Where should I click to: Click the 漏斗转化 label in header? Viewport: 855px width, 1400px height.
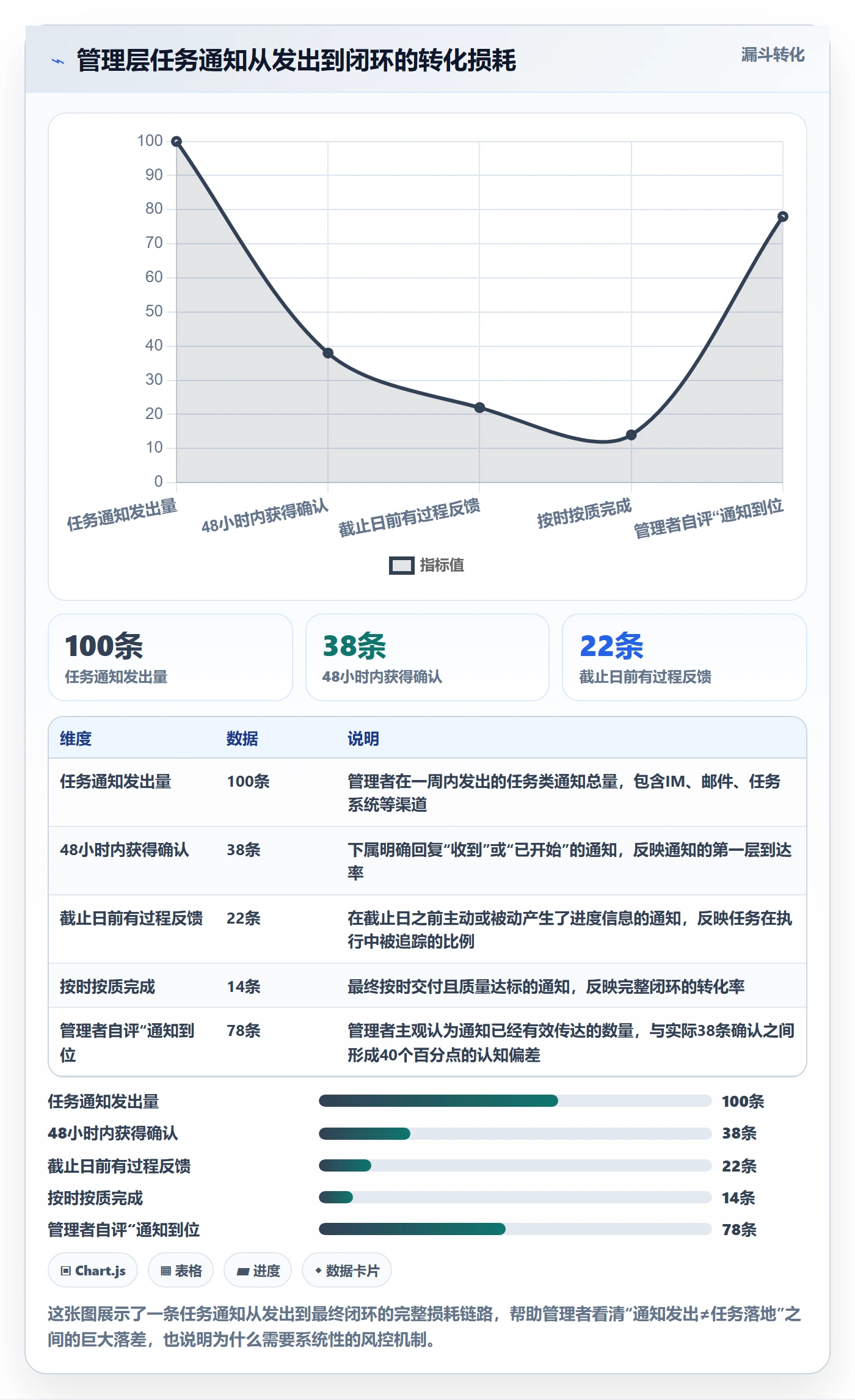pyautogui.click(x=773, y=55)
